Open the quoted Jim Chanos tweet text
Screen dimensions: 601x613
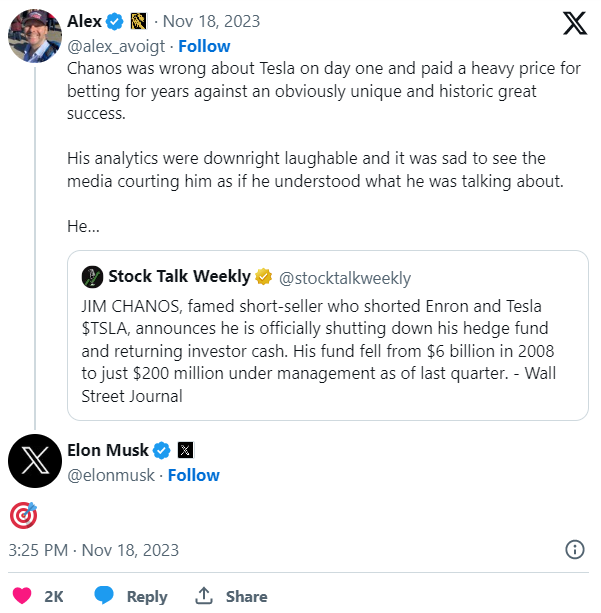(318, 351)
